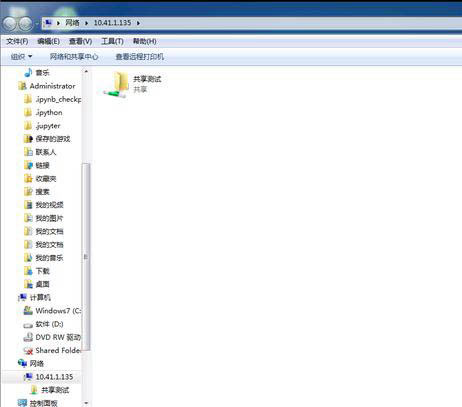Click the navigation pane scrollbar thumb
The width and height of the screenshot is (462, 407).
[x=86, y=257]
